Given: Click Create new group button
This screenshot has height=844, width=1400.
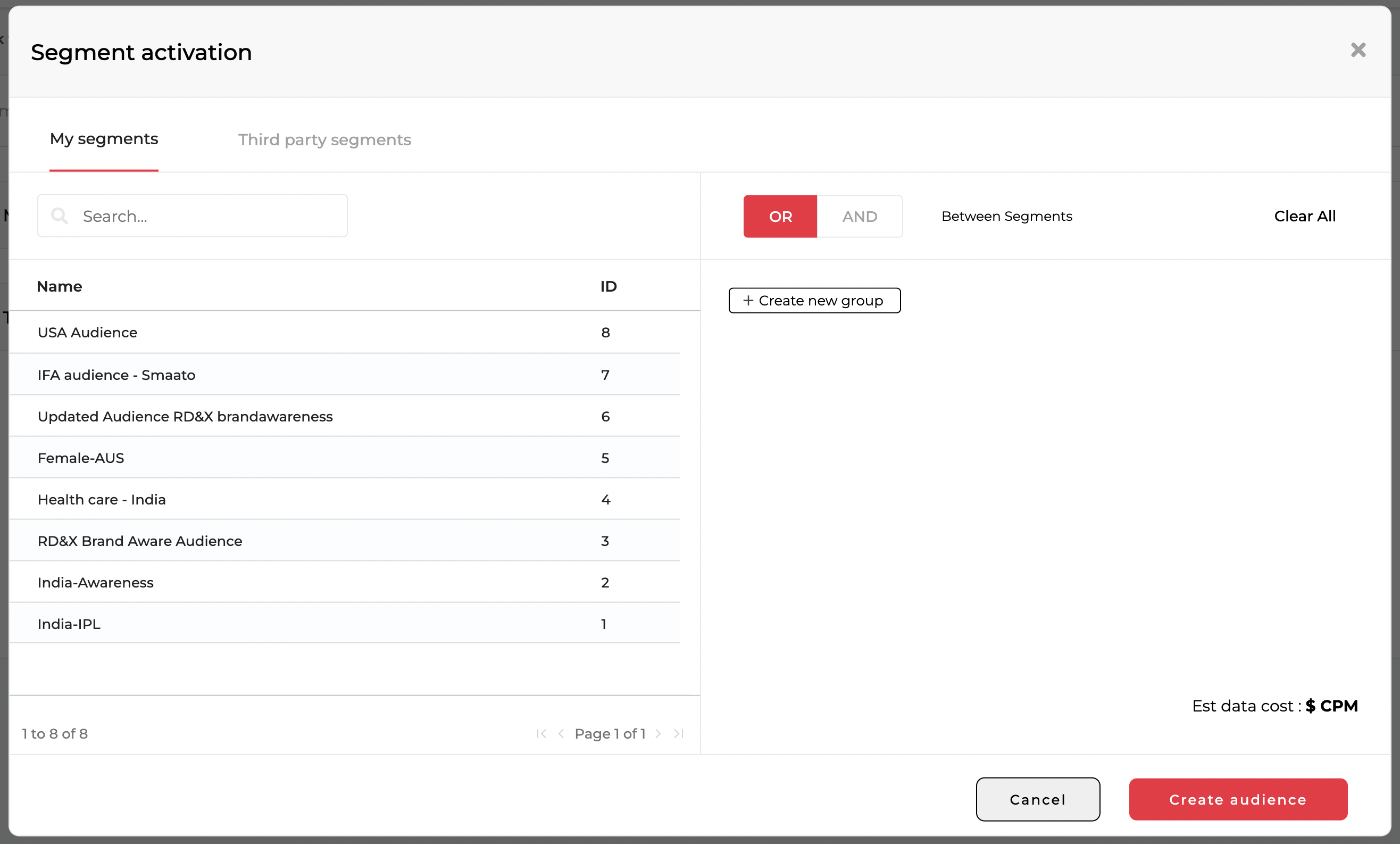Looking at the screenshot, I should [814, 300].
